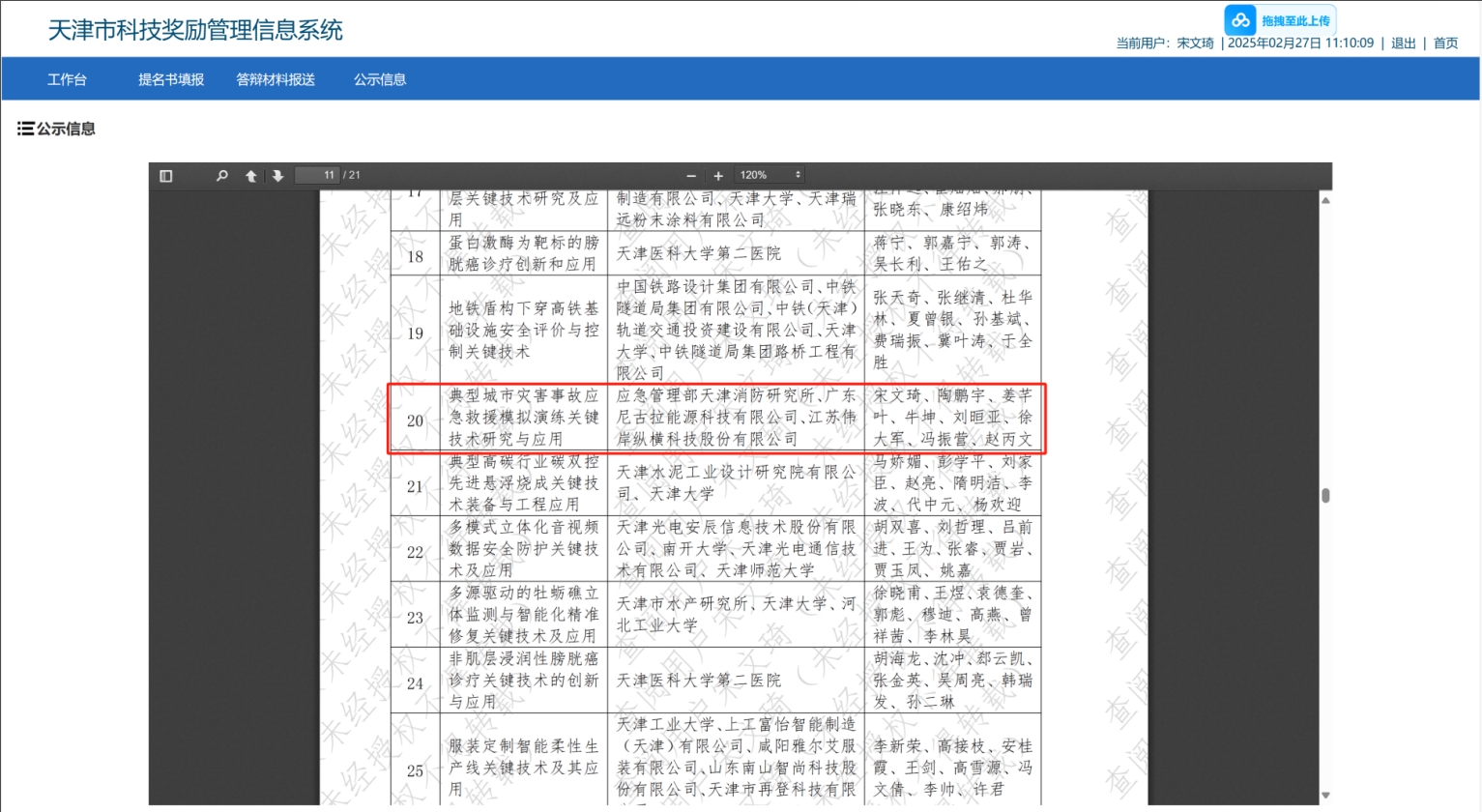Click names cell starting 宋文琦、陶鹏宇

(x=953, y=418)
